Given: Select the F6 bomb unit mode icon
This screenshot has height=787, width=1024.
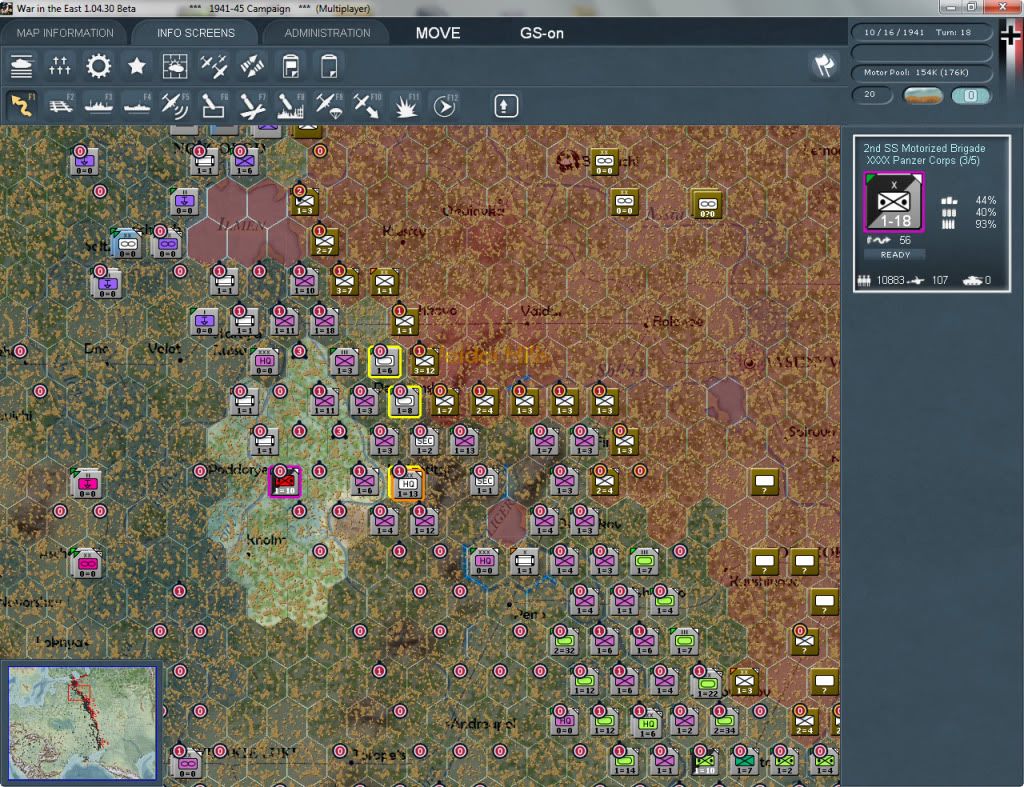Looking at the screenshot, I should (x=214, y=105).
